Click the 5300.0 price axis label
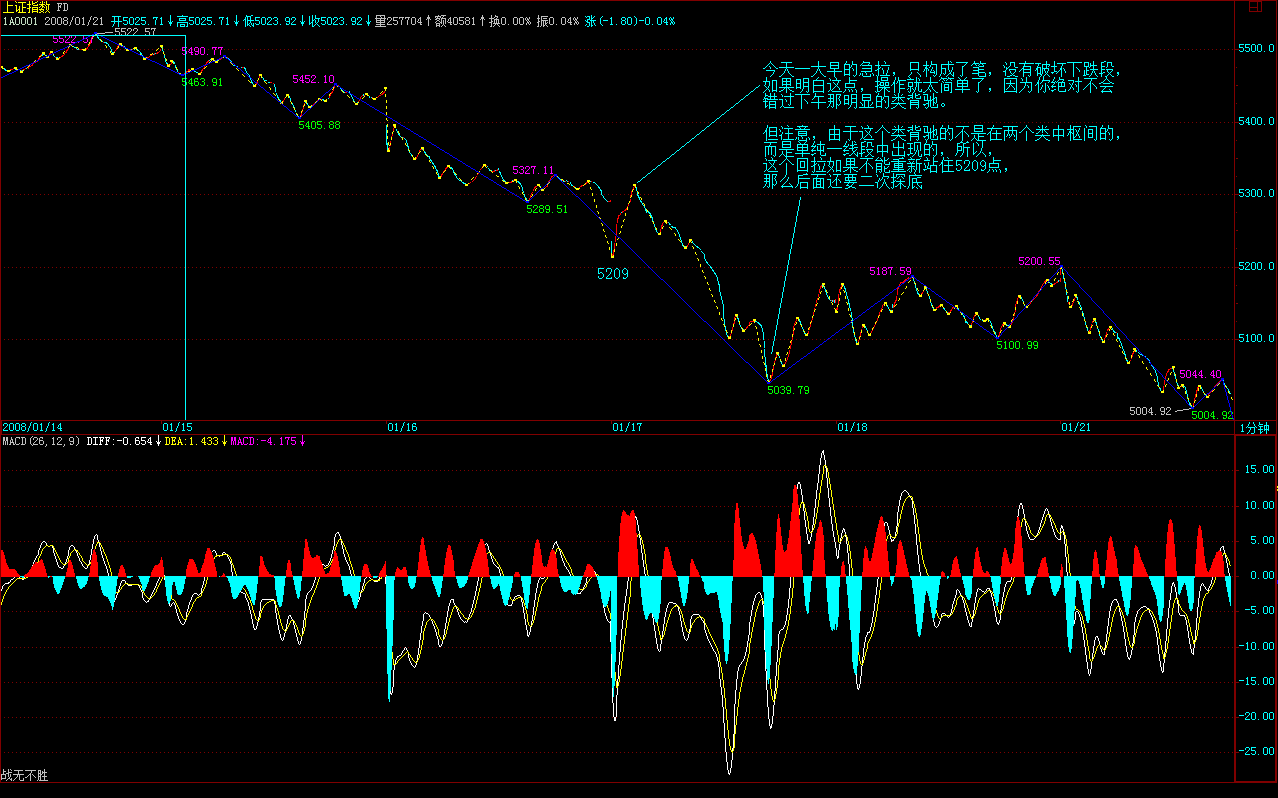 click(x=1255, y=194)
